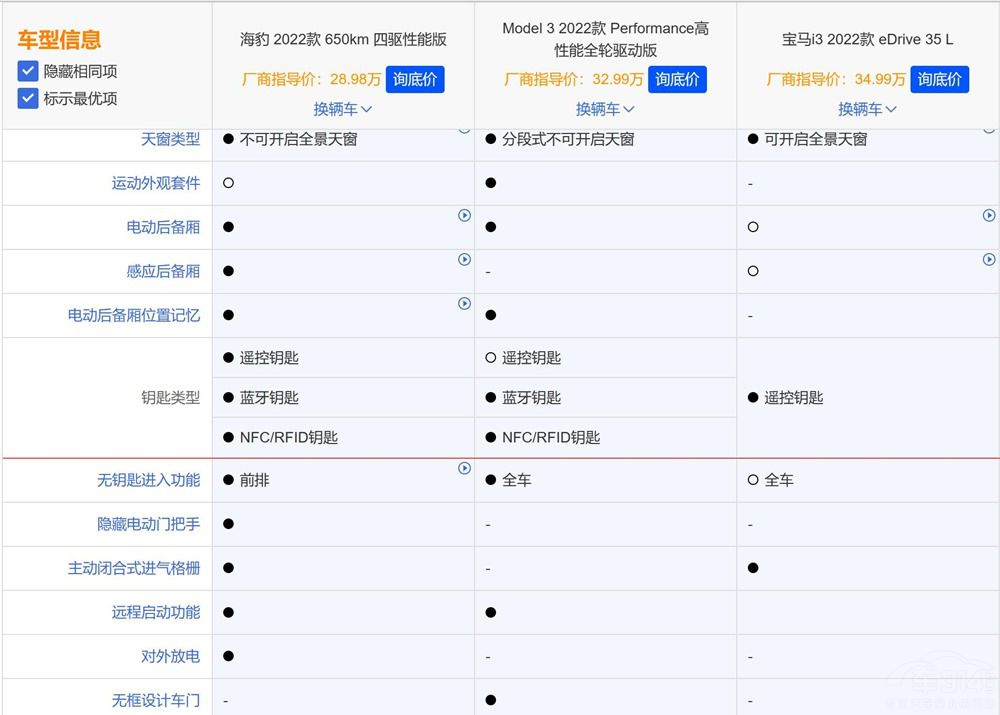Screen dimensions: 1000x715
Task: Click 询底价 button for Model 3
Action: 677,79
